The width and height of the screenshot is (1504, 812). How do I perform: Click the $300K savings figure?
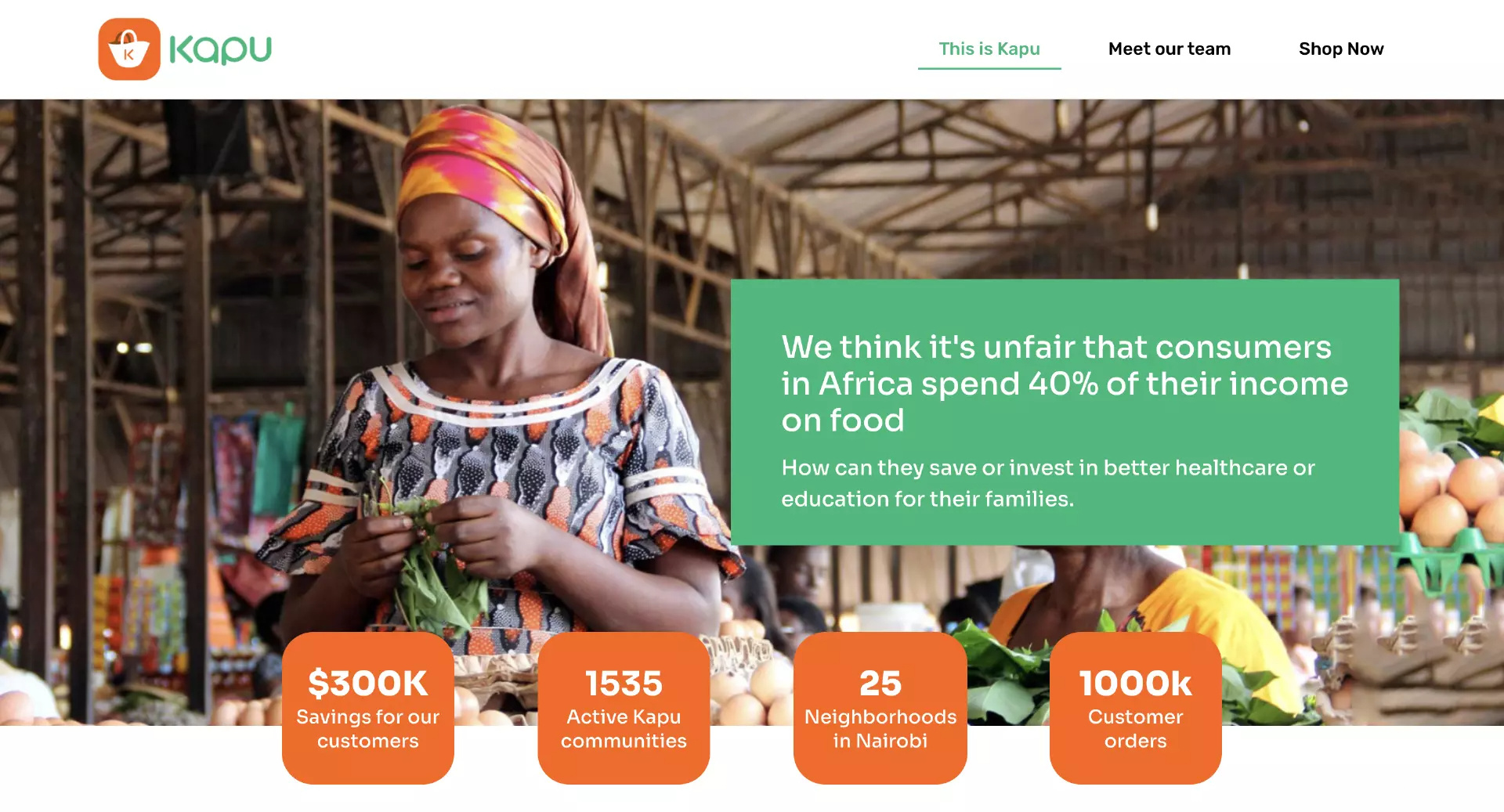pos(367,683)
